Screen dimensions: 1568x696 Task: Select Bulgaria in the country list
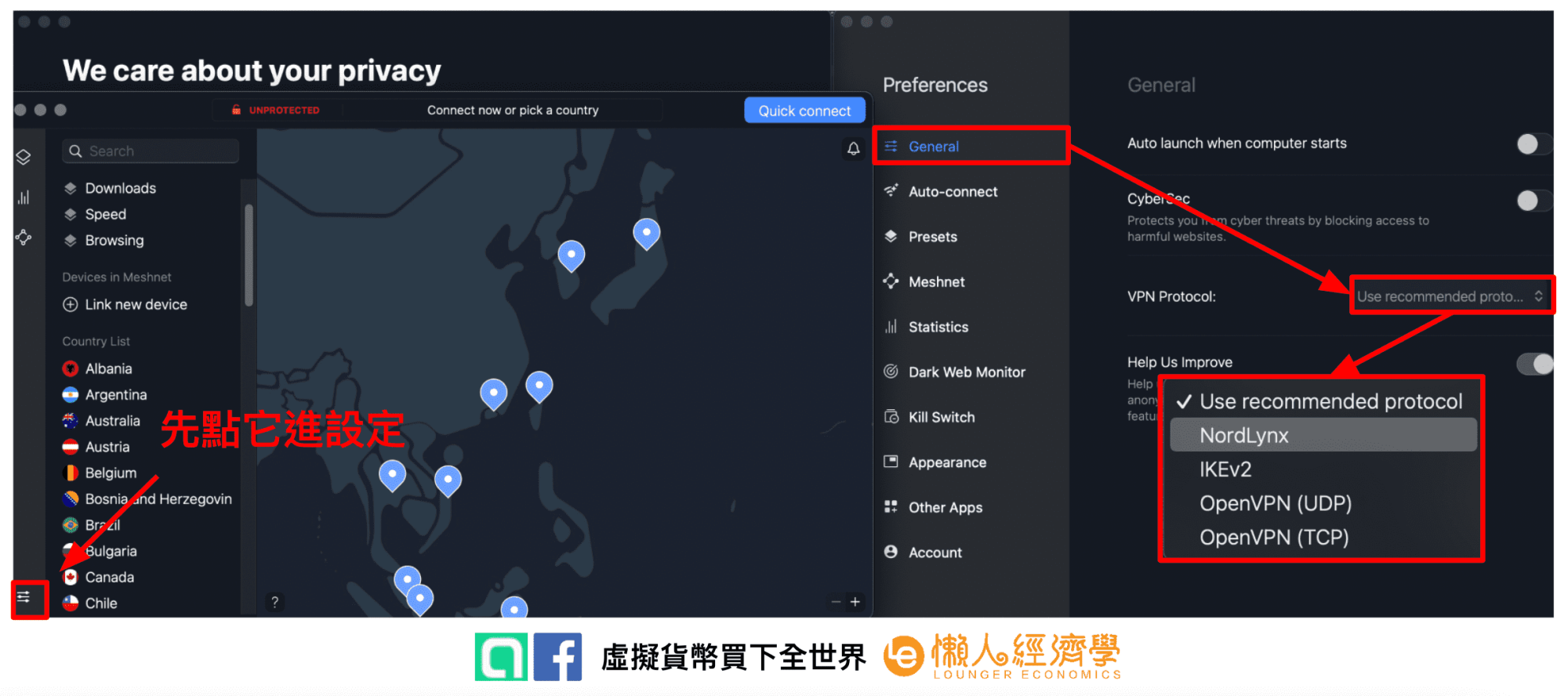coord(100,551)
